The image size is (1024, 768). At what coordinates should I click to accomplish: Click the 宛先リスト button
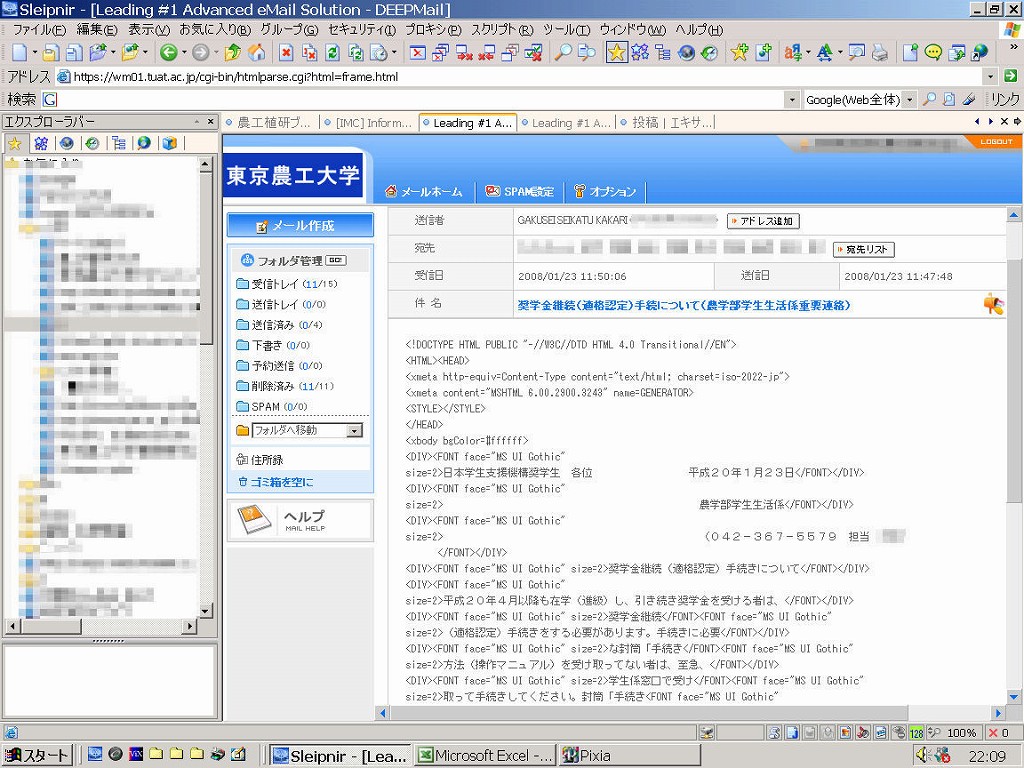pyautogui.click(x=864, y=249)
